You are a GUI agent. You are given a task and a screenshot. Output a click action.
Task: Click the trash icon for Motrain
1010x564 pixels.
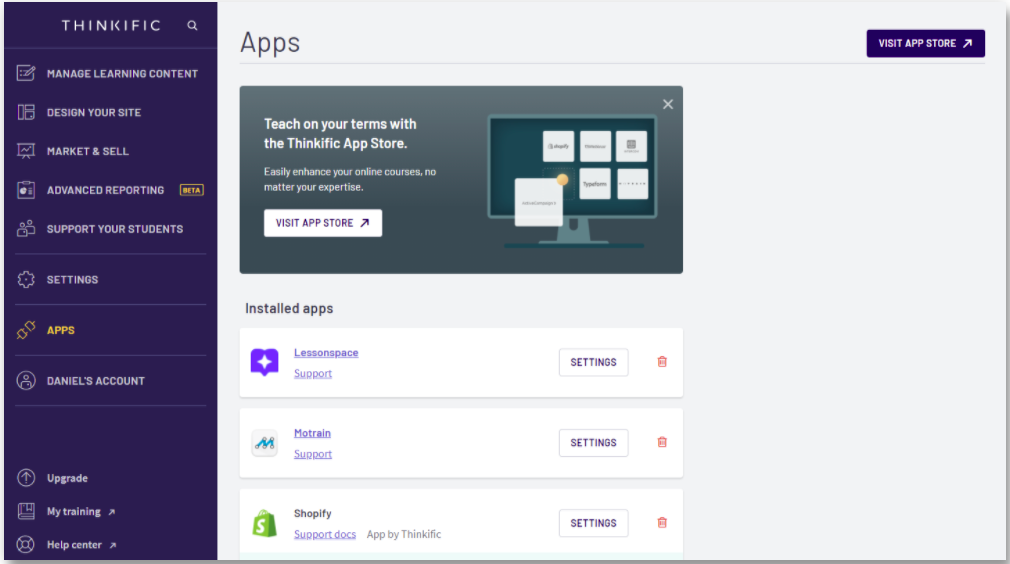click(x=662, y=442)
